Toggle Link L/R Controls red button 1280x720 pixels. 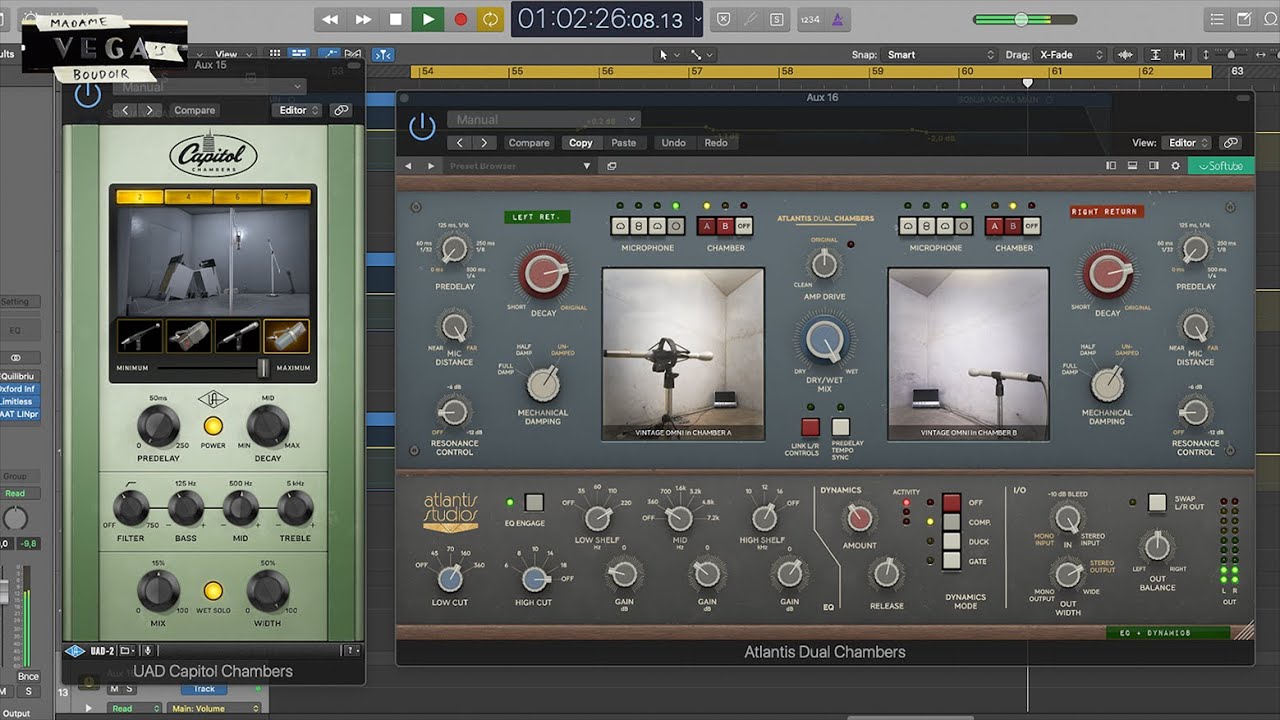(x=810, y=427)
